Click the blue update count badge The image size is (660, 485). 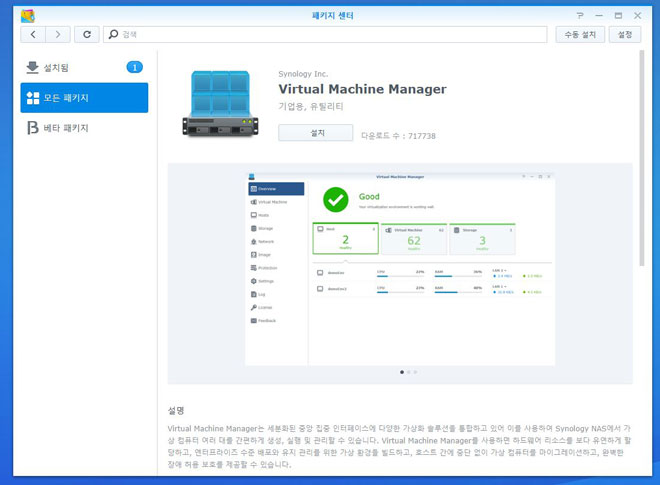click(x=135, y=67)
